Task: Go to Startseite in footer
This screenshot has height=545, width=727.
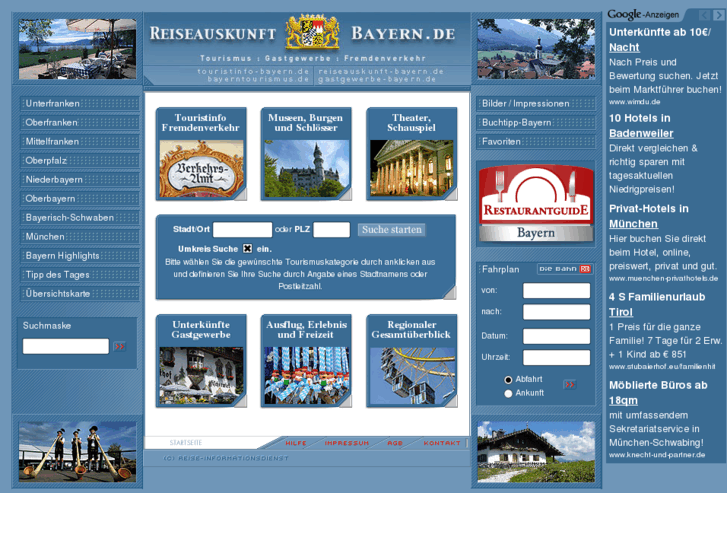Action: [185, 442]
